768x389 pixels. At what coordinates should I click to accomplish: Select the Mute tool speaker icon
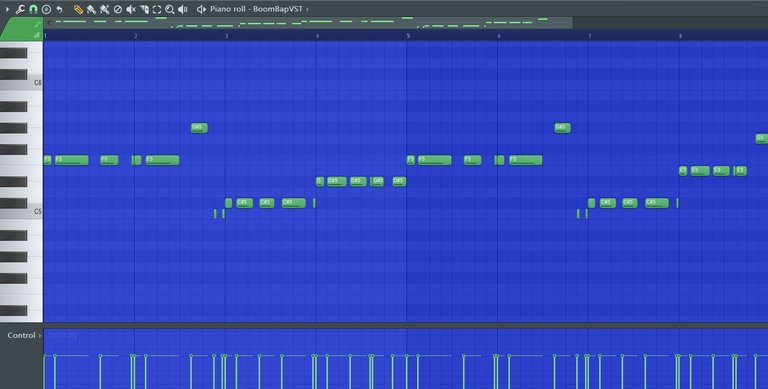(131, 9)
